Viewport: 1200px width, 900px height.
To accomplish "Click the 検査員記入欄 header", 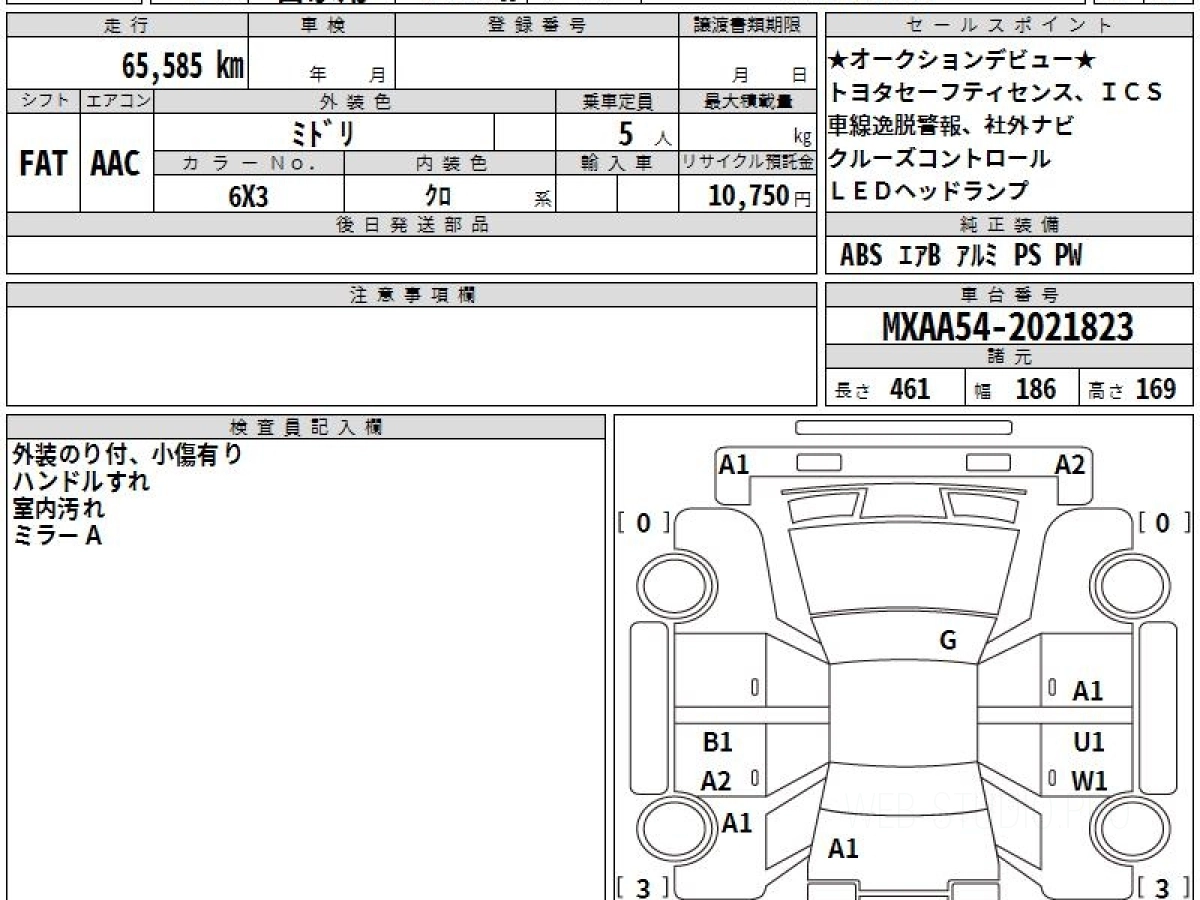I will [306, 426].
